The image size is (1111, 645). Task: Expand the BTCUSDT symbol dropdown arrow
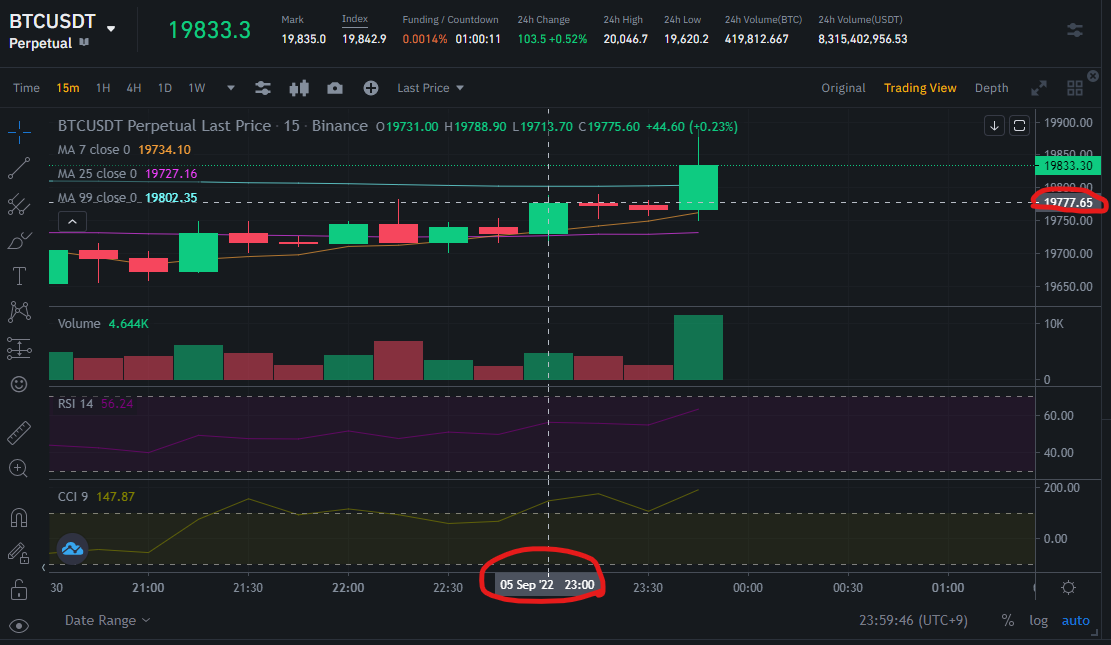pyautogui.click(x=111, y=28)
